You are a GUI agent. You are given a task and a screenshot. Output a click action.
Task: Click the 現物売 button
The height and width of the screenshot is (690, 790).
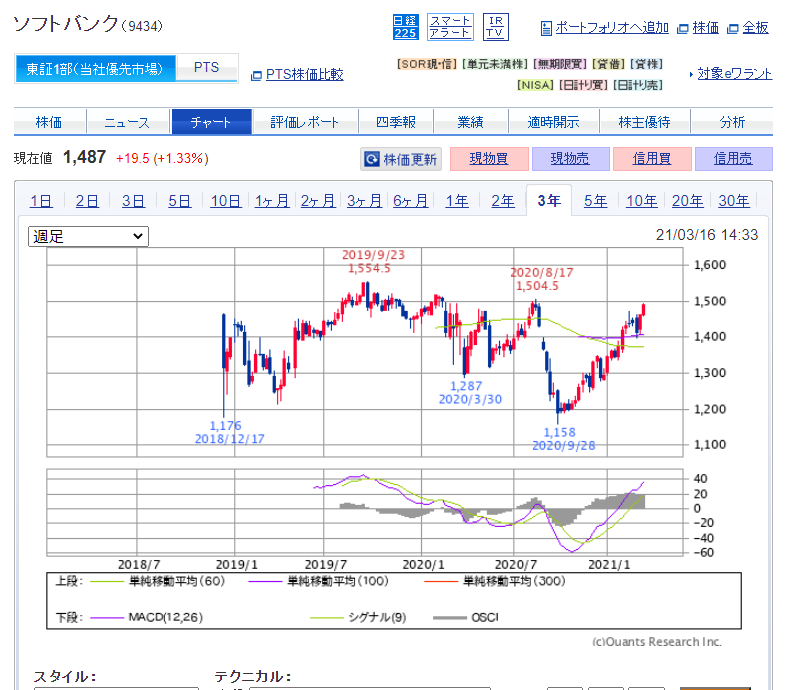(x=570, y=159)
